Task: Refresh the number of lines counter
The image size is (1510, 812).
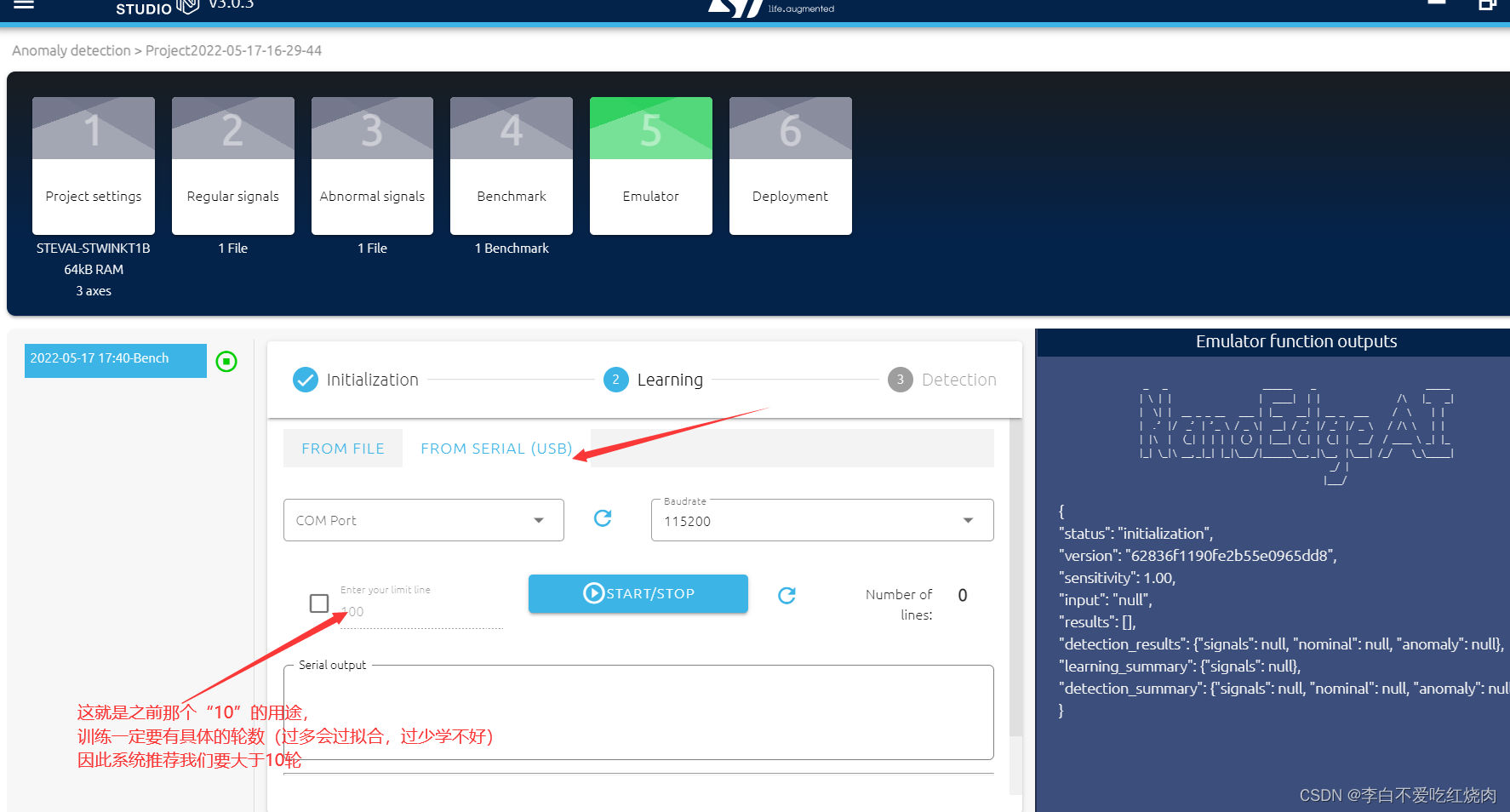Action: coord(786,595)
